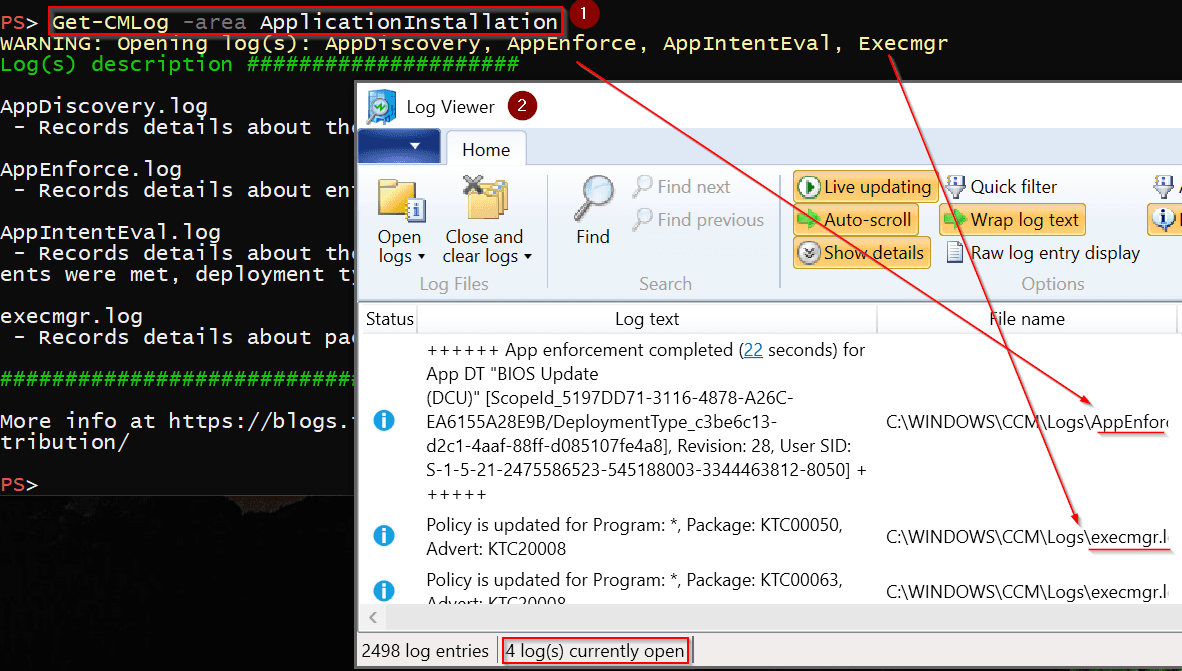Select the Home ribbon tab
Screen dimensions: 1182x671
(486, 150)
